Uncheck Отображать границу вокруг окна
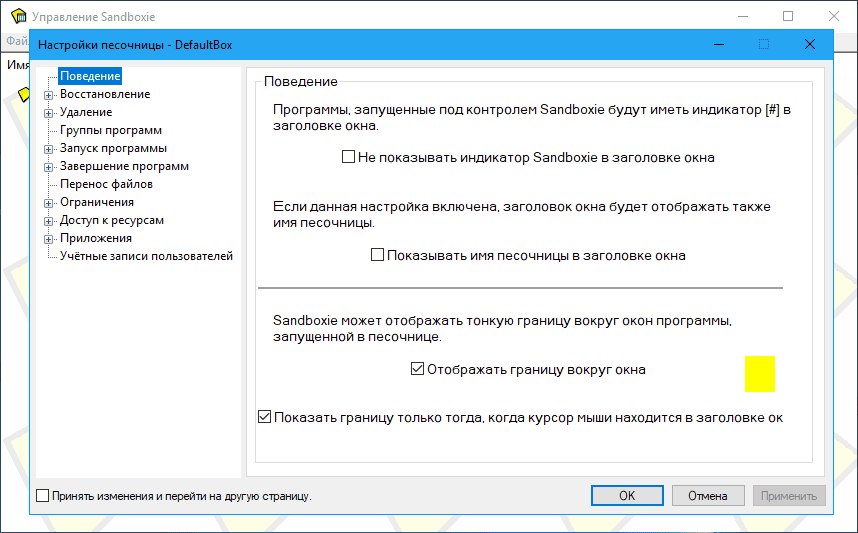 [418, 369]
